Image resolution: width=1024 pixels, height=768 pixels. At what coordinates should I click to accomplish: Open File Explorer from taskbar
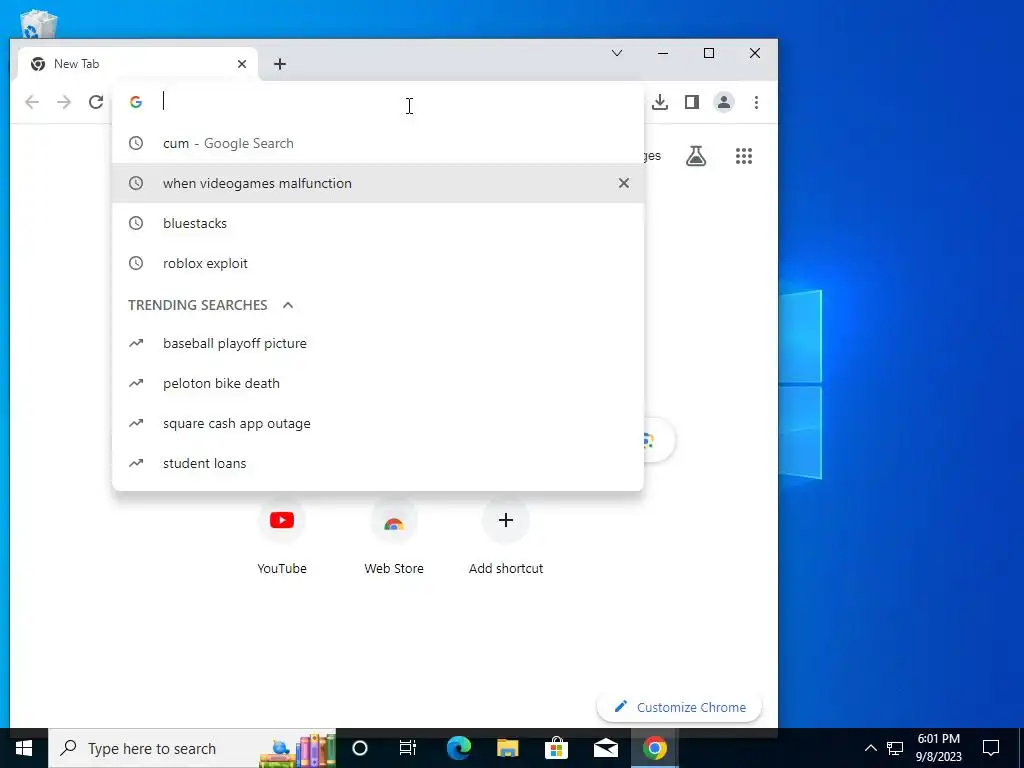(x=507, y=748)
